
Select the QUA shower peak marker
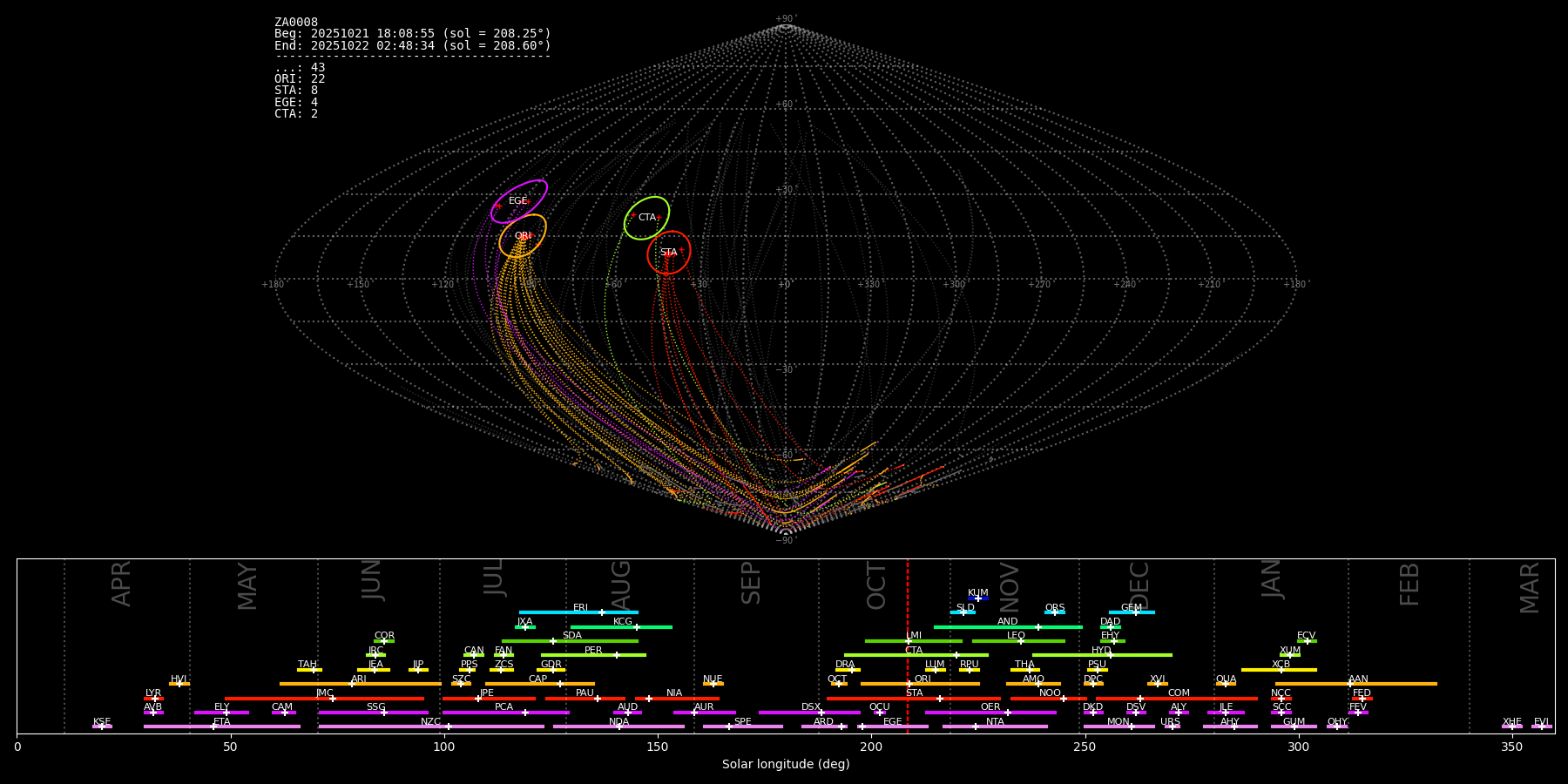point(1226,684)
